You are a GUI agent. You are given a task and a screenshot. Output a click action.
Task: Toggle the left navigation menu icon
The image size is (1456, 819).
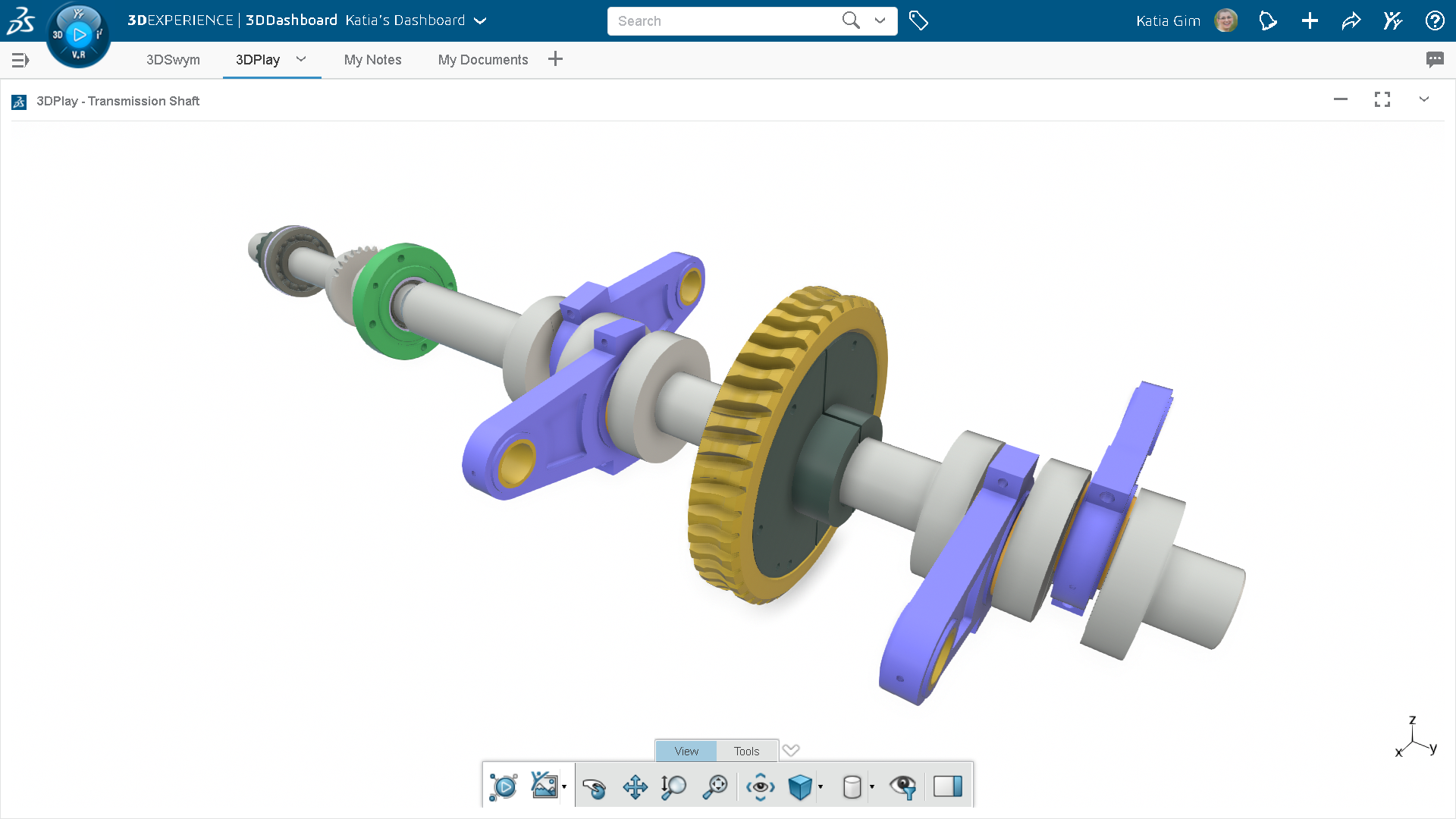[x=20, y=60]
